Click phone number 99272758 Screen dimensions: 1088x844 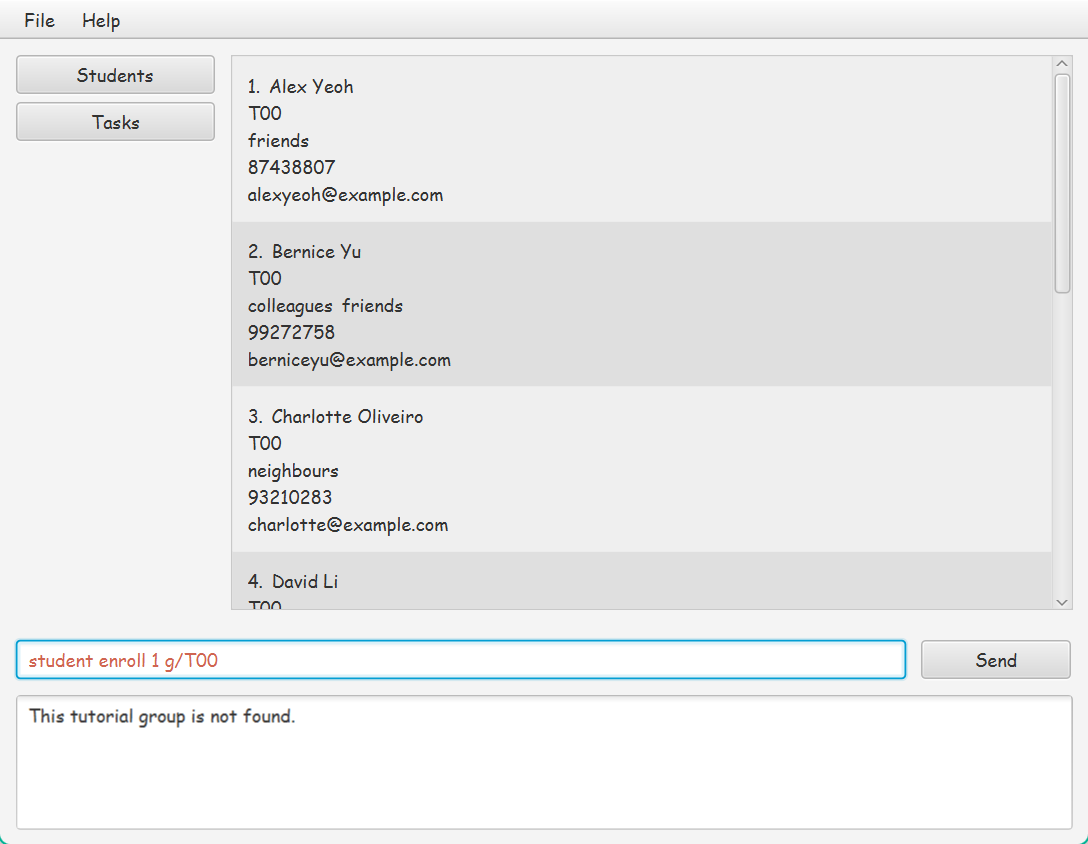click(291, 332)
